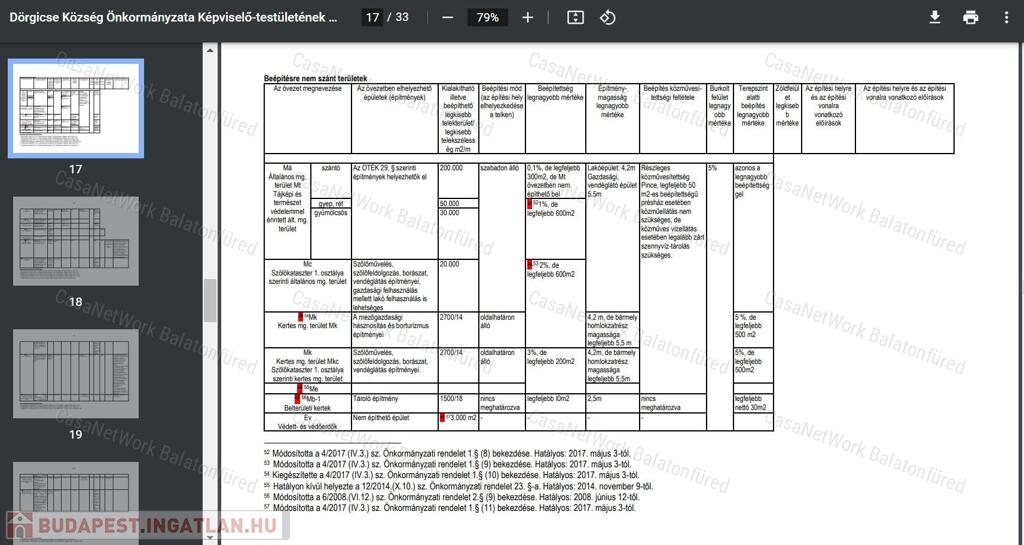Click the fit to page icon

(575, 18)
